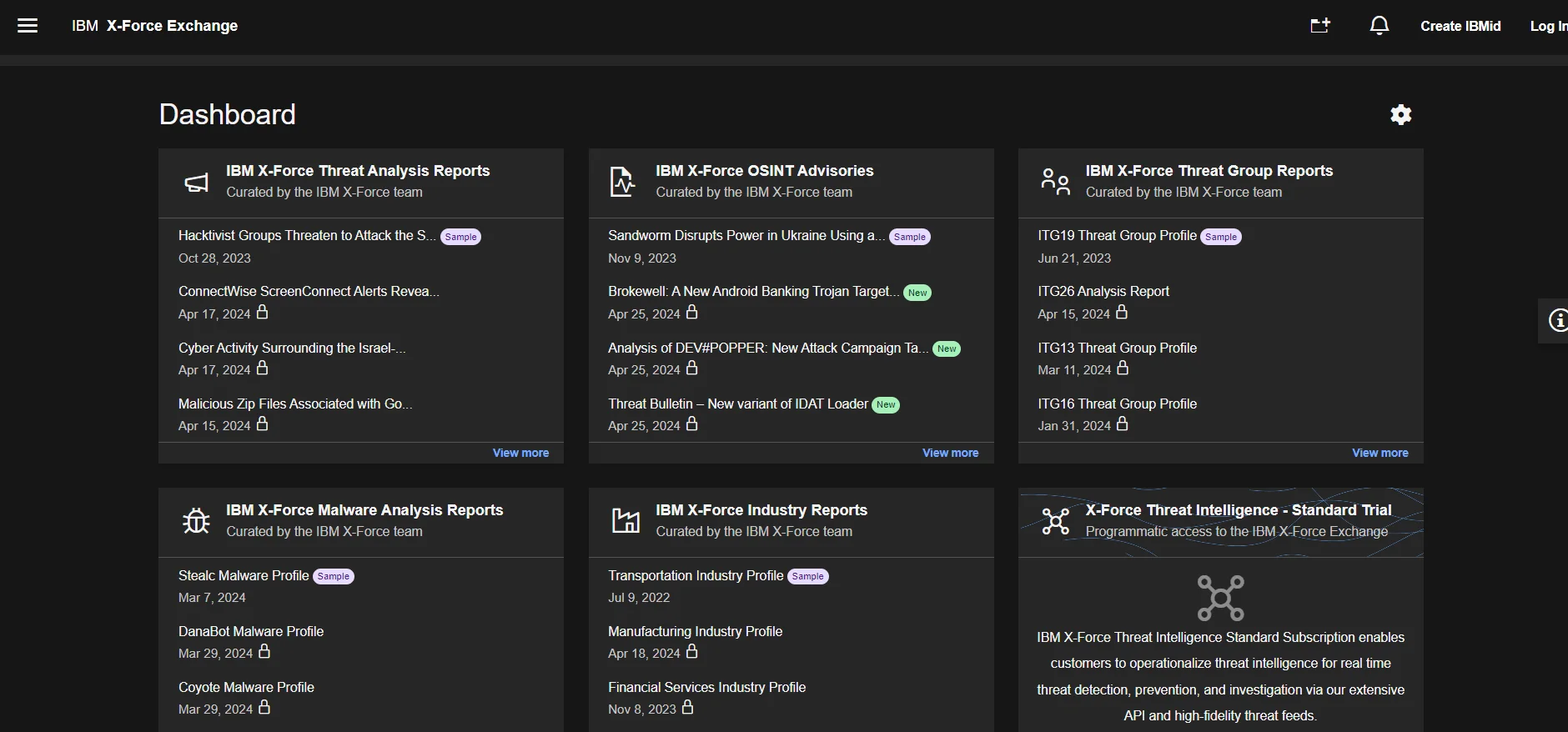Image resolution: width=1568 pixels, height=732 pixels.
Task: Click lock icon beside ITG16 date
Action: click(x=1123, y=424)
